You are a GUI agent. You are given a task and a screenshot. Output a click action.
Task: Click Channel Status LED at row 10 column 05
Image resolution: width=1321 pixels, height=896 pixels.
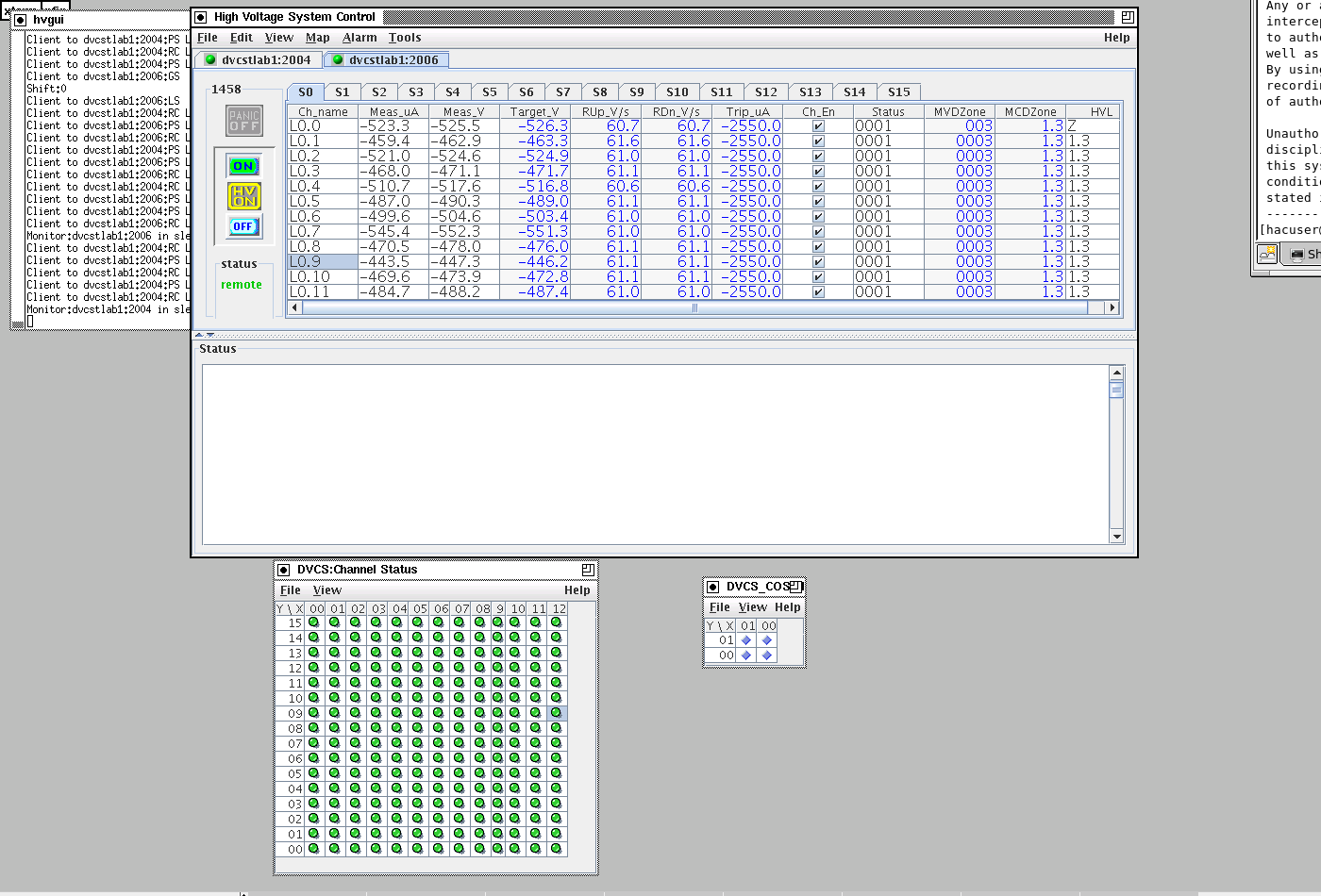coord(418,698)
